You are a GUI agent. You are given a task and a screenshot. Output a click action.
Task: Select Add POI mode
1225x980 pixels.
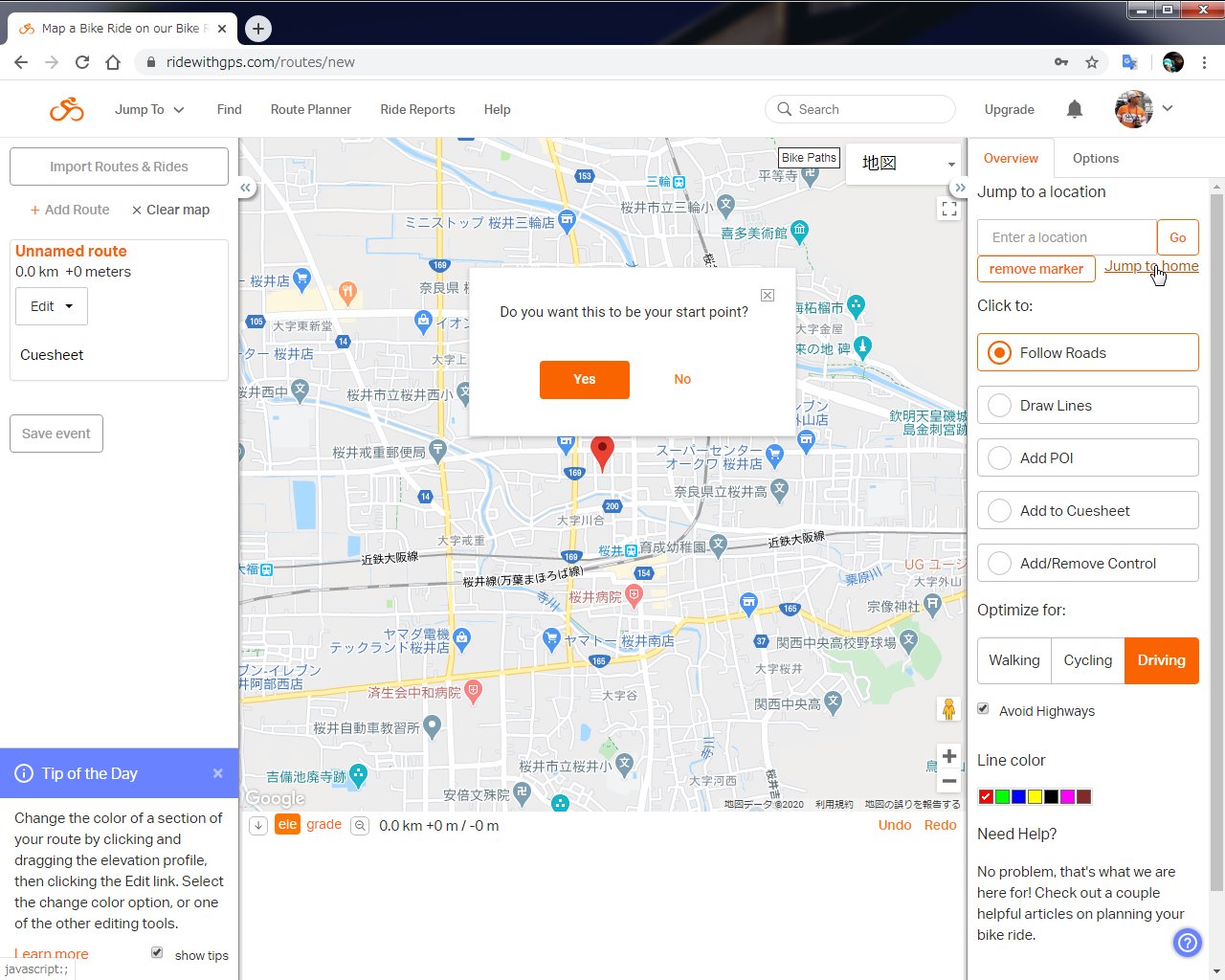1087,457
